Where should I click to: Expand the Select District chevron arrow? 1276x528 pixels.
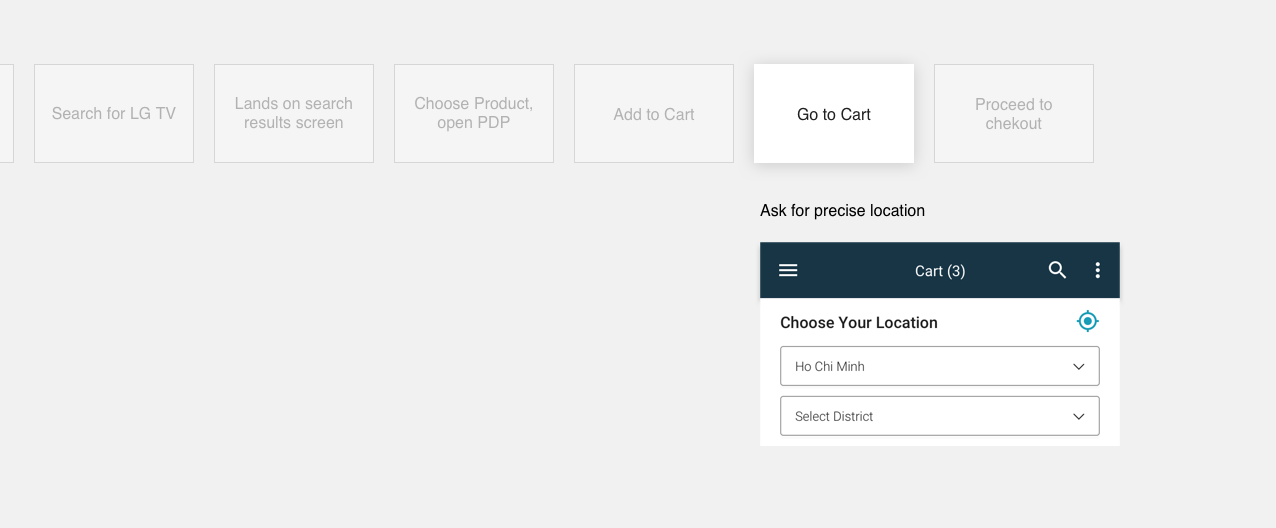[1079, 417]
